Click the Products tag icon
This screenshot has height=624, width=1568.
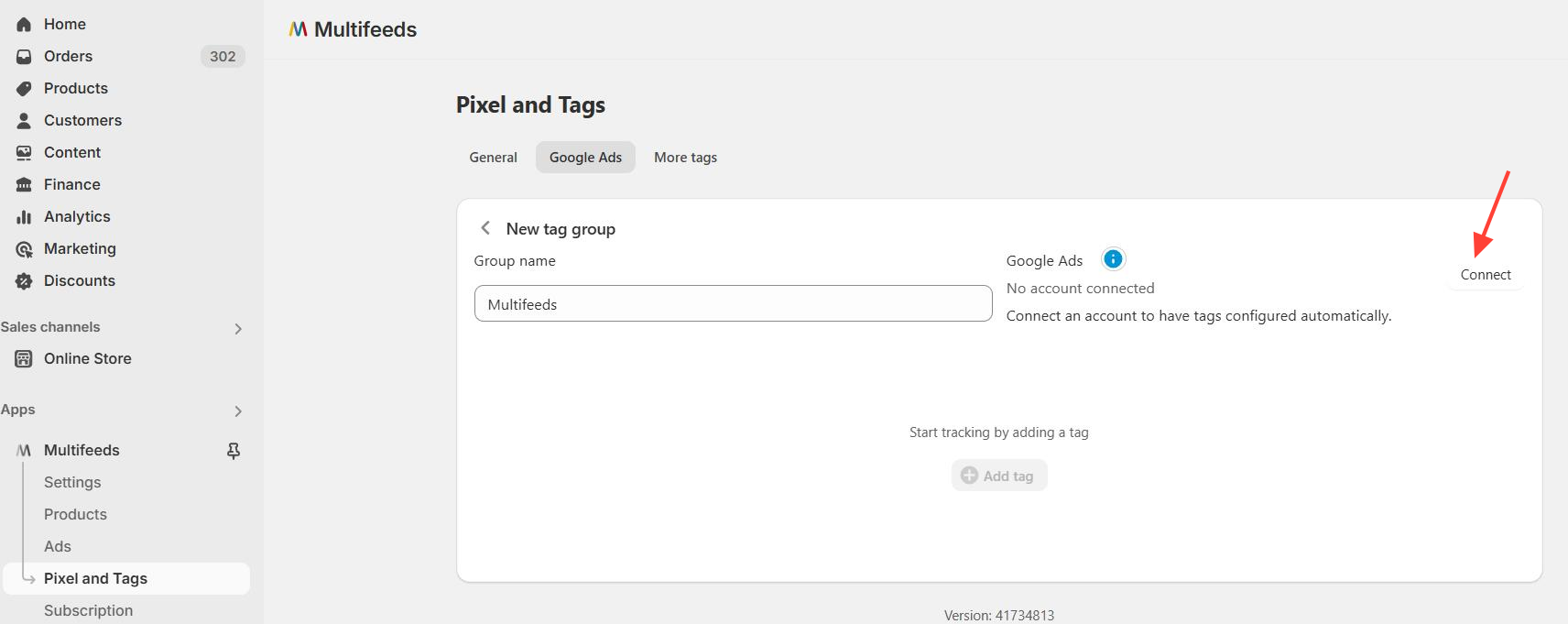click(24, 88)
